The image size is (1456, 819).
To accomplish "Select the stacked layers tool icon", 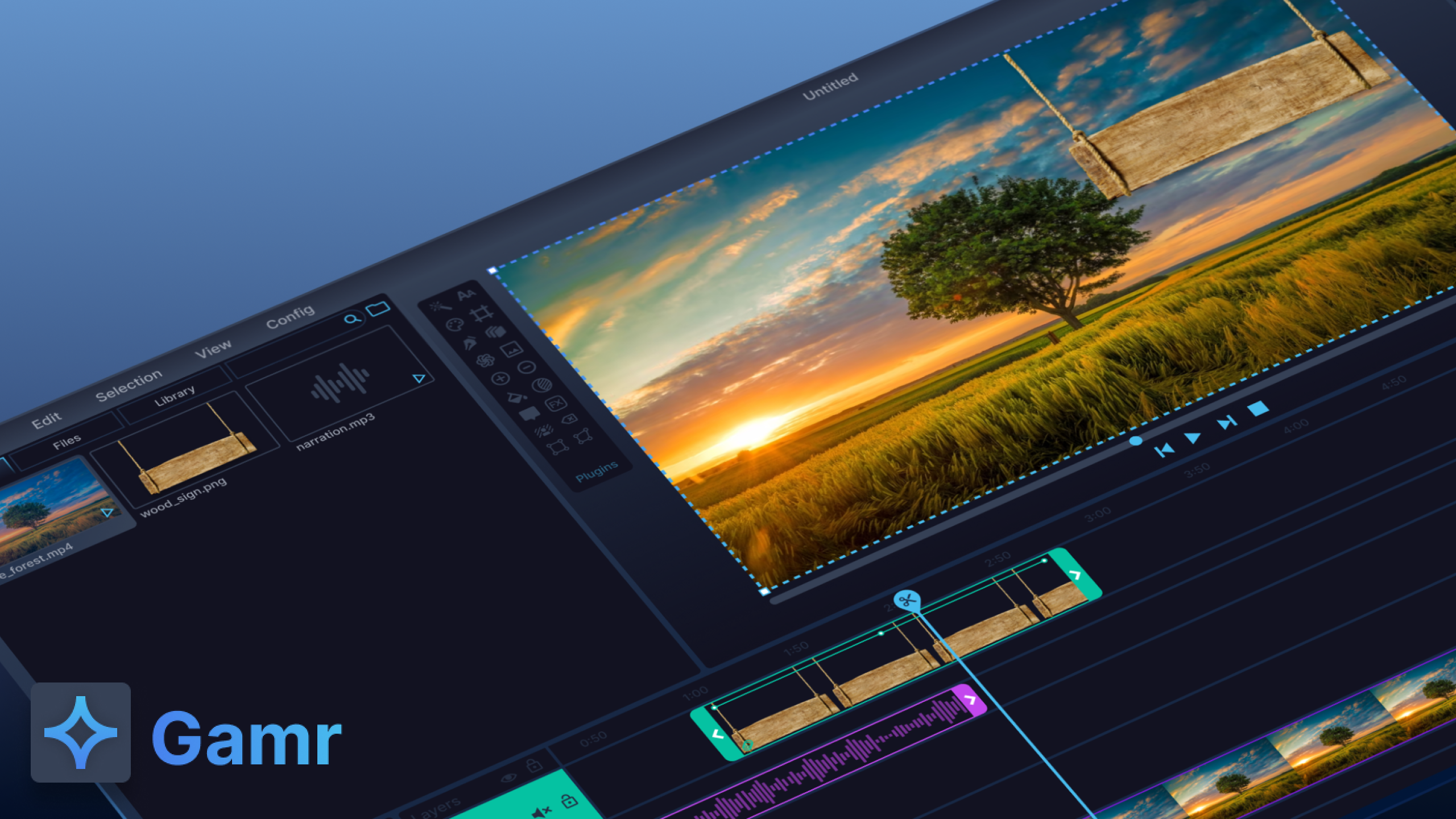I will coord(496,332).
